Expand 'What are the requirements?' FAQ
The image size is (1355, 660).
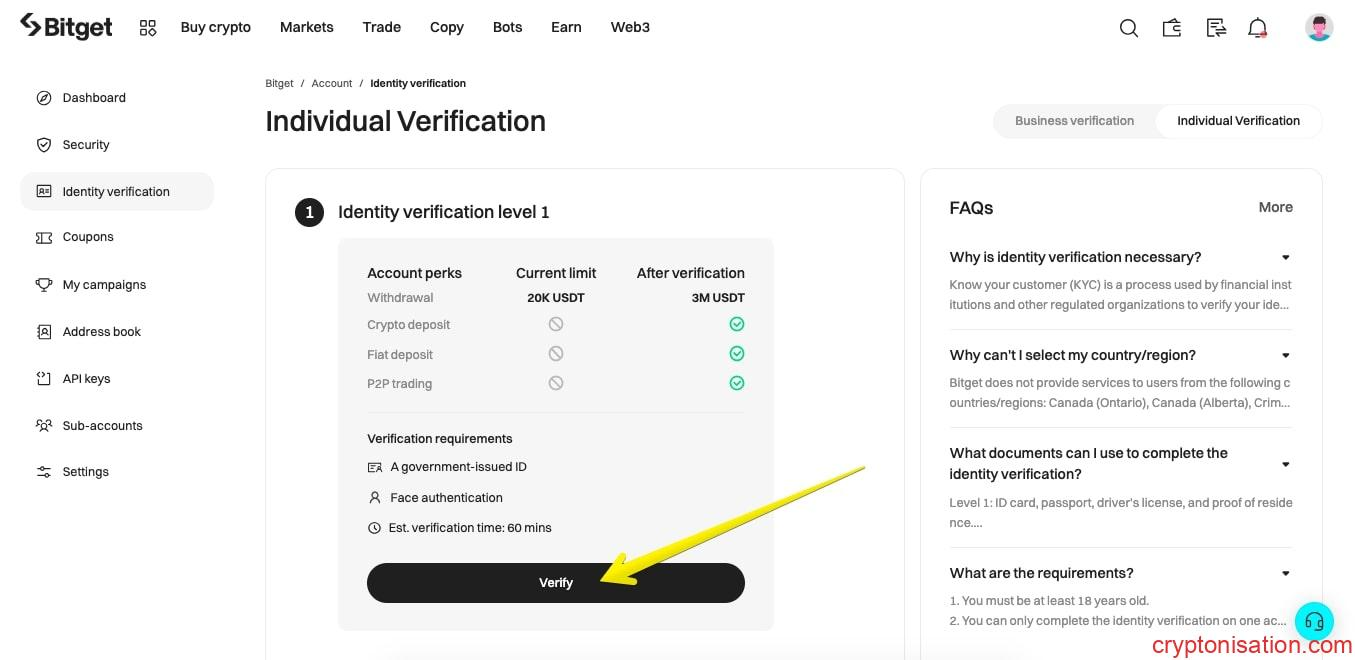[x=1286, y=574]
